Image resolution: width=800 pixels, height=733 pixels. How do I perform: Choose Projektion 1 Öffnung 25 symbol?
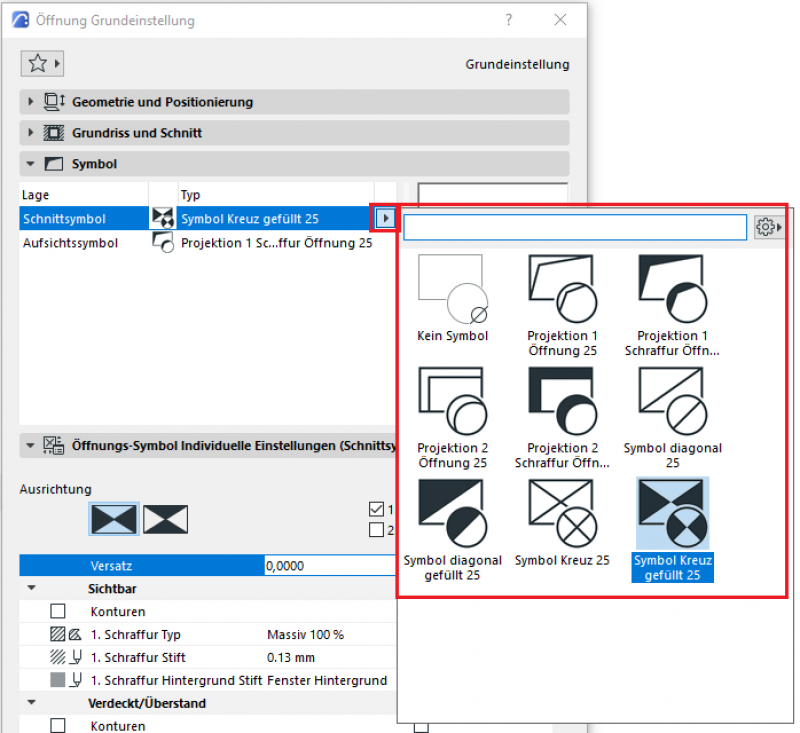pyautogui.click(x=562, y=297)
